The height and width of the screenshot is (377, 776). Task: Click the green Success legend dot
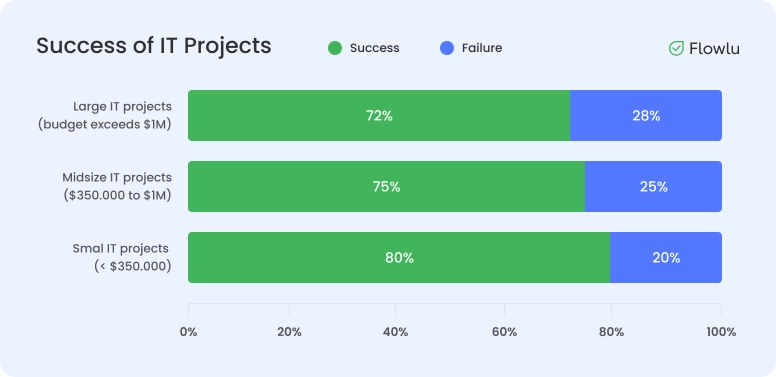335,48
